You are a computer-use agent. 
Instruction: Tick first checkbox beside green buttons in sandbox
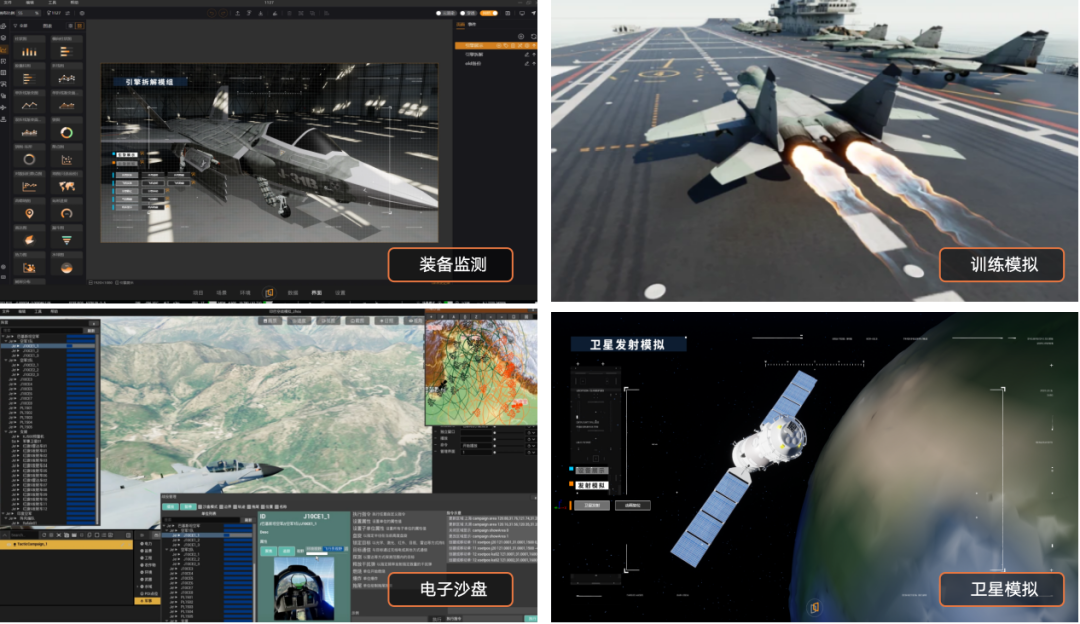200,507
